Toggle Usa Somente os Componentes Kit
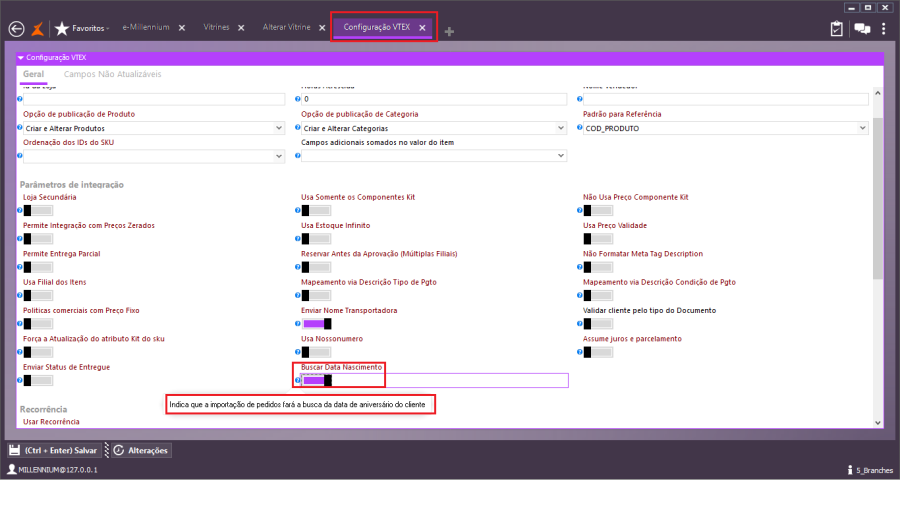The image size is (900, 506). (x=316, y=211)
